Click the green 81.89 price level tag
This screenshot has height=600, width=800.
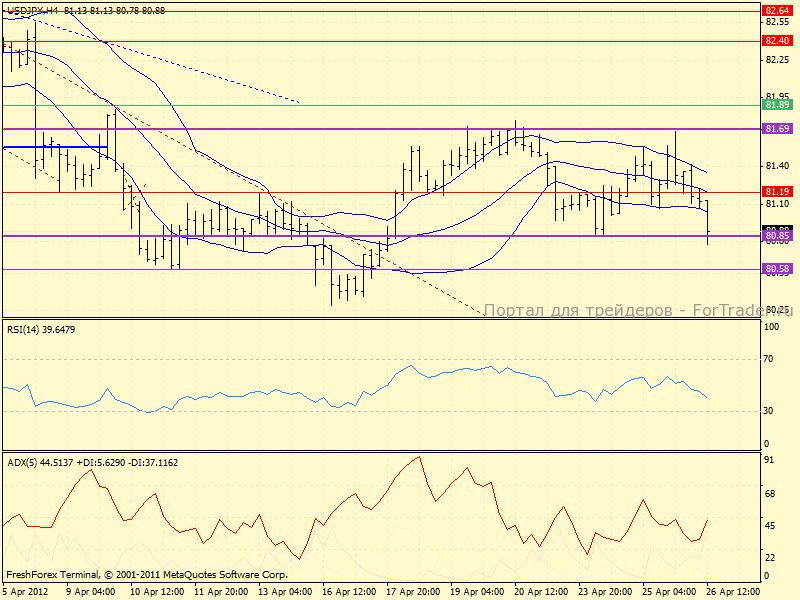point(776,105)
